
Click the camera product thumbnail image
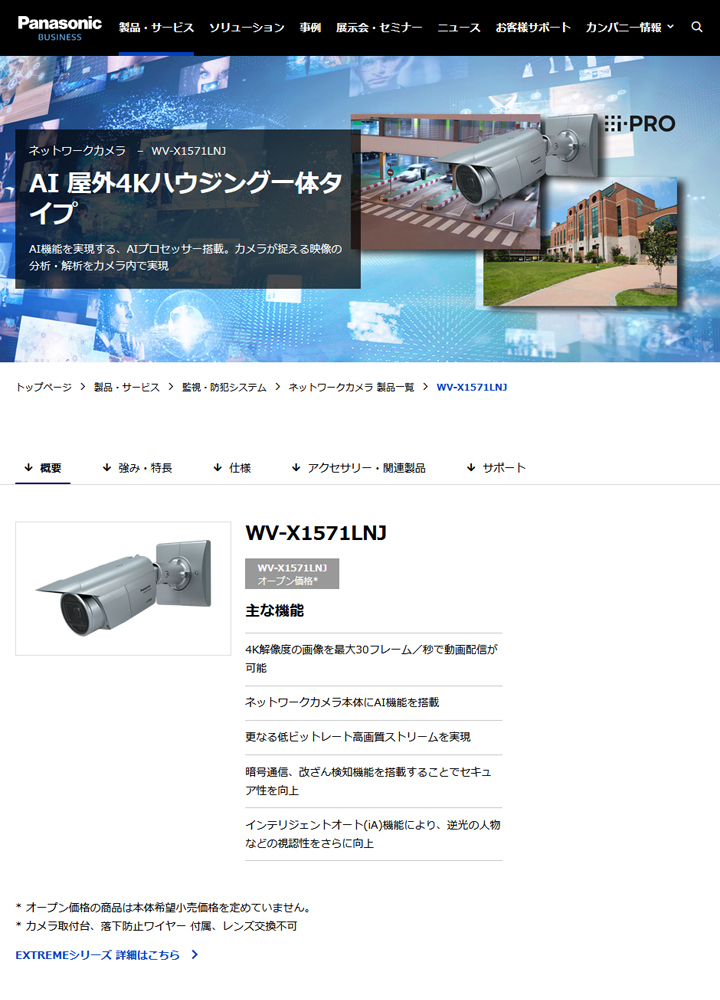(x=123, y=589)
